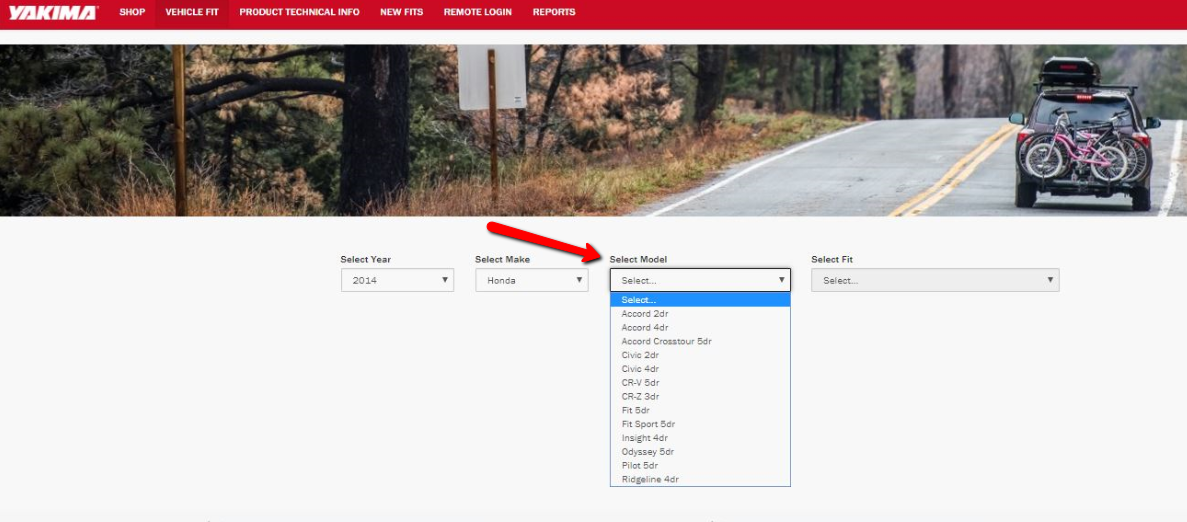Pick Civic 4dr from the list
1187x522 pixels.
700,368
